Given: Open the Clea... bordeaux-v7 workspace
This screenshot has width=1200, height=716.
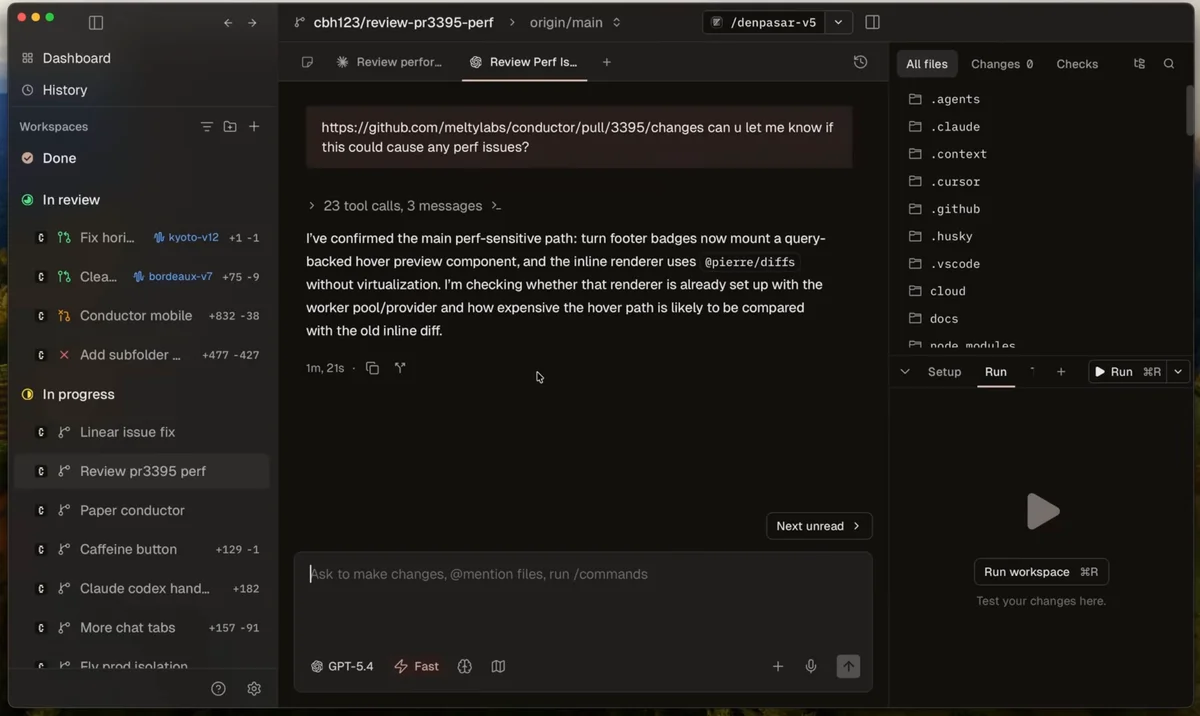Looking at the screenshot, I should click(142, 277).
